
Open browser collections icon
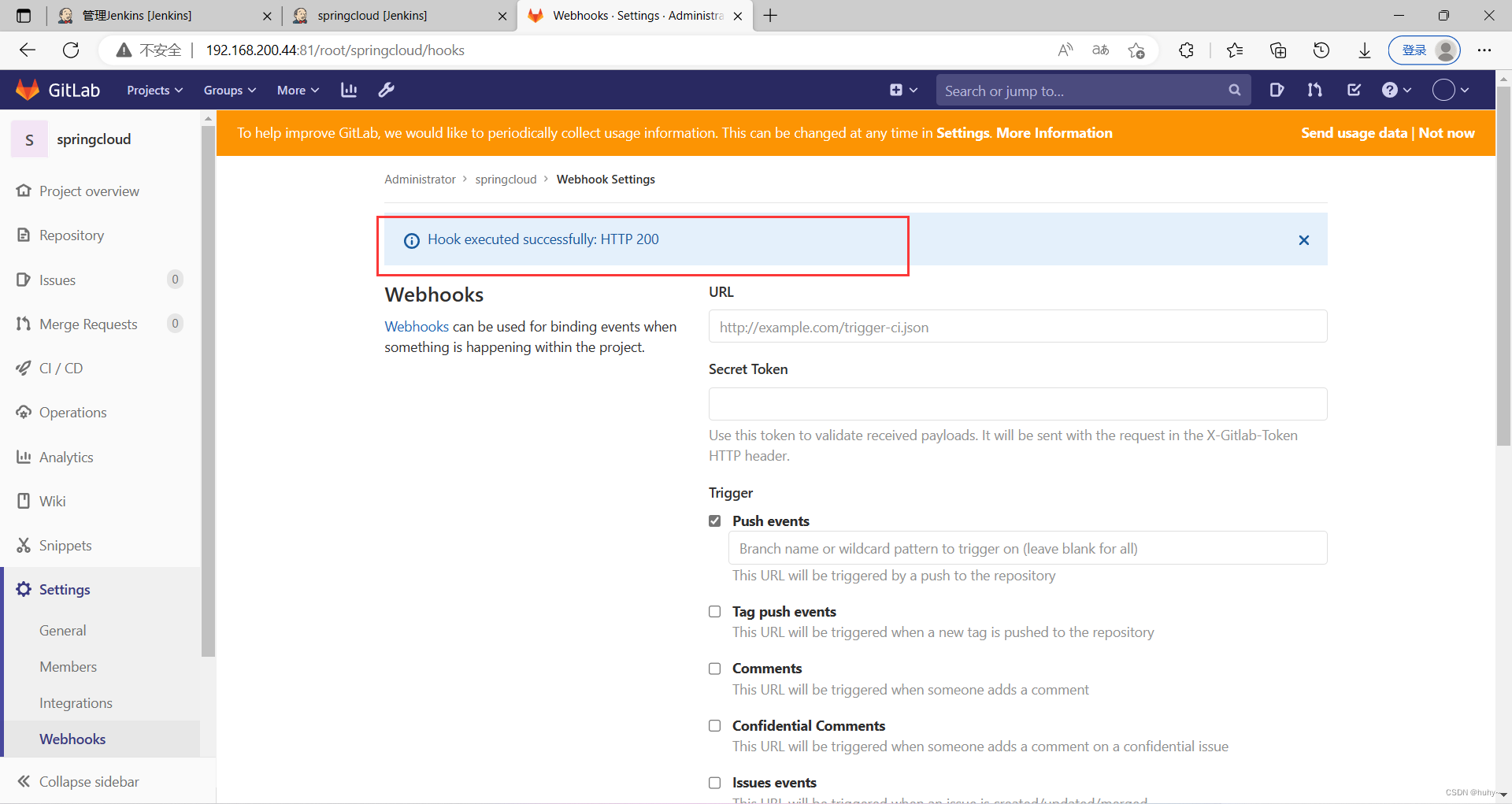1278,50
